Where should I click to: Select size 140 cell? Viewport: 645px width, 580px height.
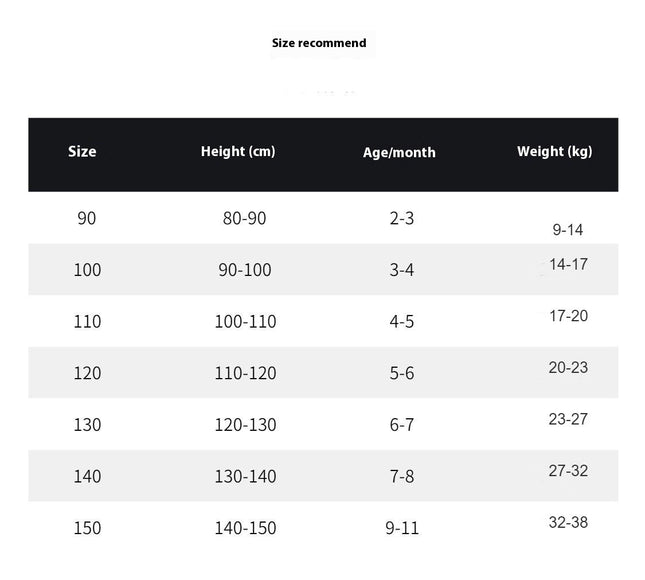click(87, 476)
